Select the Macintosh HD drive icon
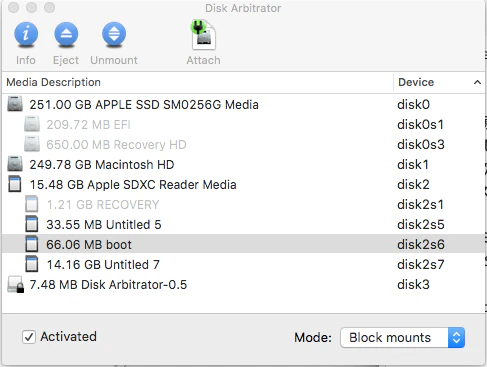Screen dimensions: 487x367 [x=15, y=164]
